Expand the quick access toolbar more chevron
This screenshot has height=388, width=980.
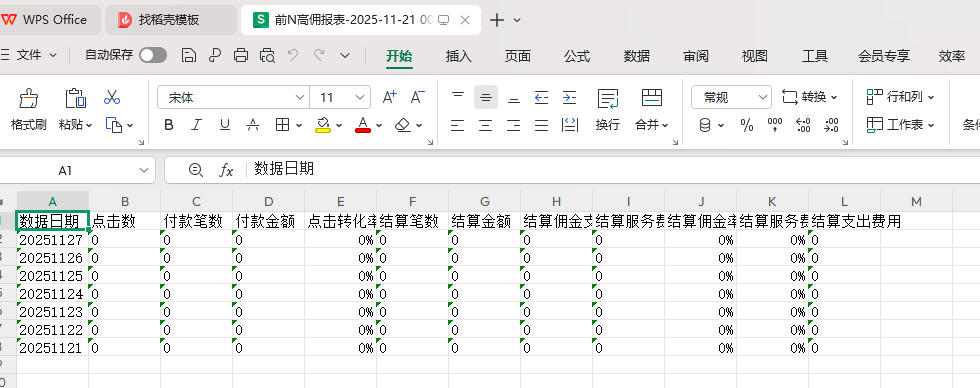[345, 55]
